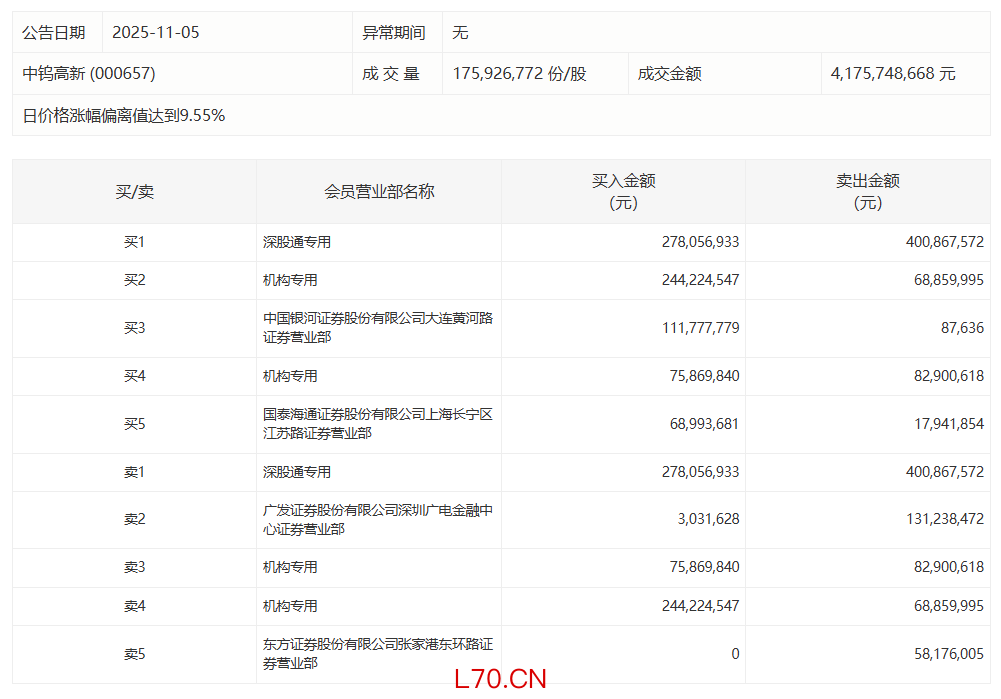Screen dimensions: 1001x699
Task: Click the announcement date 2025-11-05
Action: click(x=156, y=33)
